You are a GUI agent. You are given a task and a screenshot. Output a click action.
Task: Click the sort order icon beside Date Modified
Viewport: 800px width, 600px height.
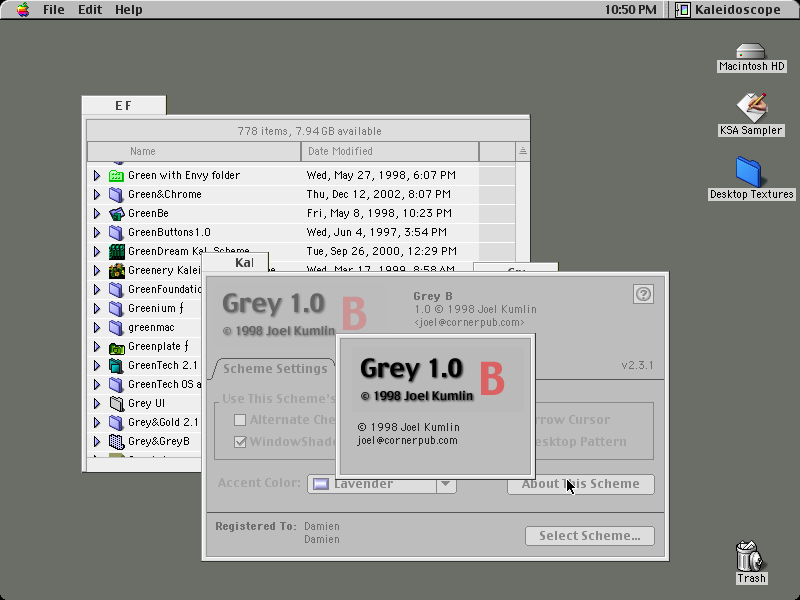522,151
